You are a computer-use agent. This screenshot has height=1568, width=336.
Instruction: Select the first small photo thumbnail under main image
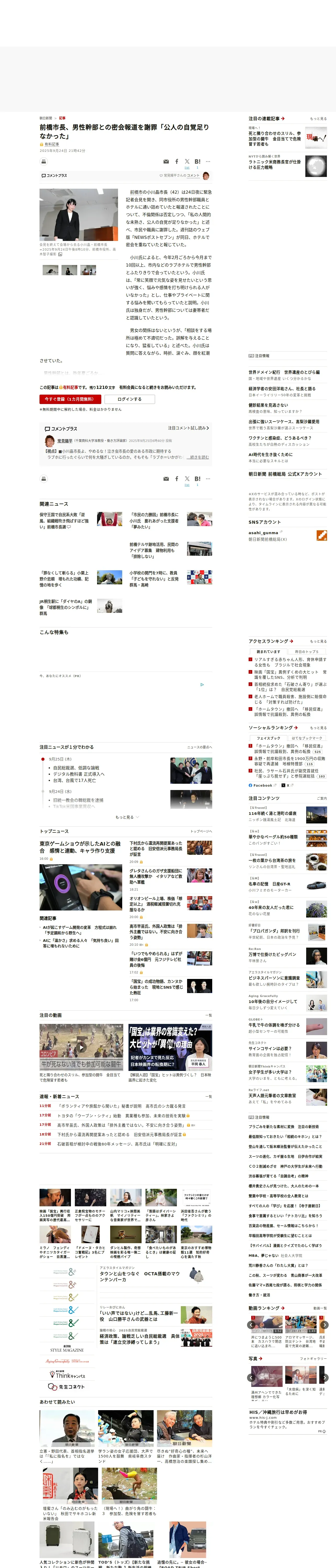(x=51, y=270)
